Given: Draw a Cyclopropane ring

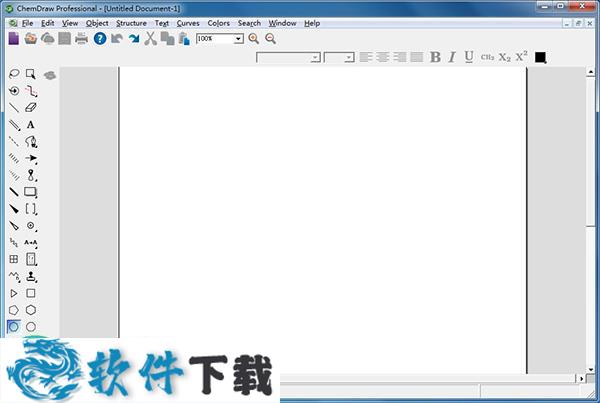Looking at the screenshot, I should tap(14, 293).
